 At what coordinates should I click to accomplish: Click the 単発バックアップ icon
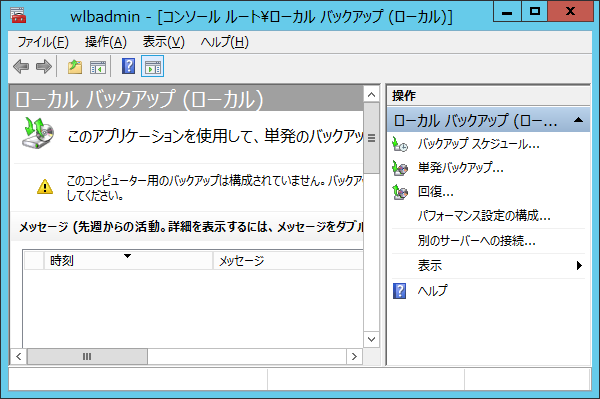click(400, 168)
